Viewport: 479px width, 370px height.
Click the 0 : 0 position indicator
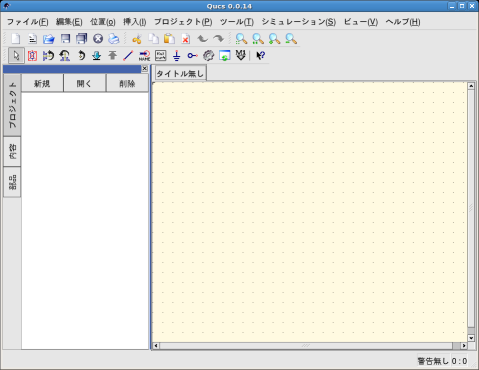click(x=459, y=361)
